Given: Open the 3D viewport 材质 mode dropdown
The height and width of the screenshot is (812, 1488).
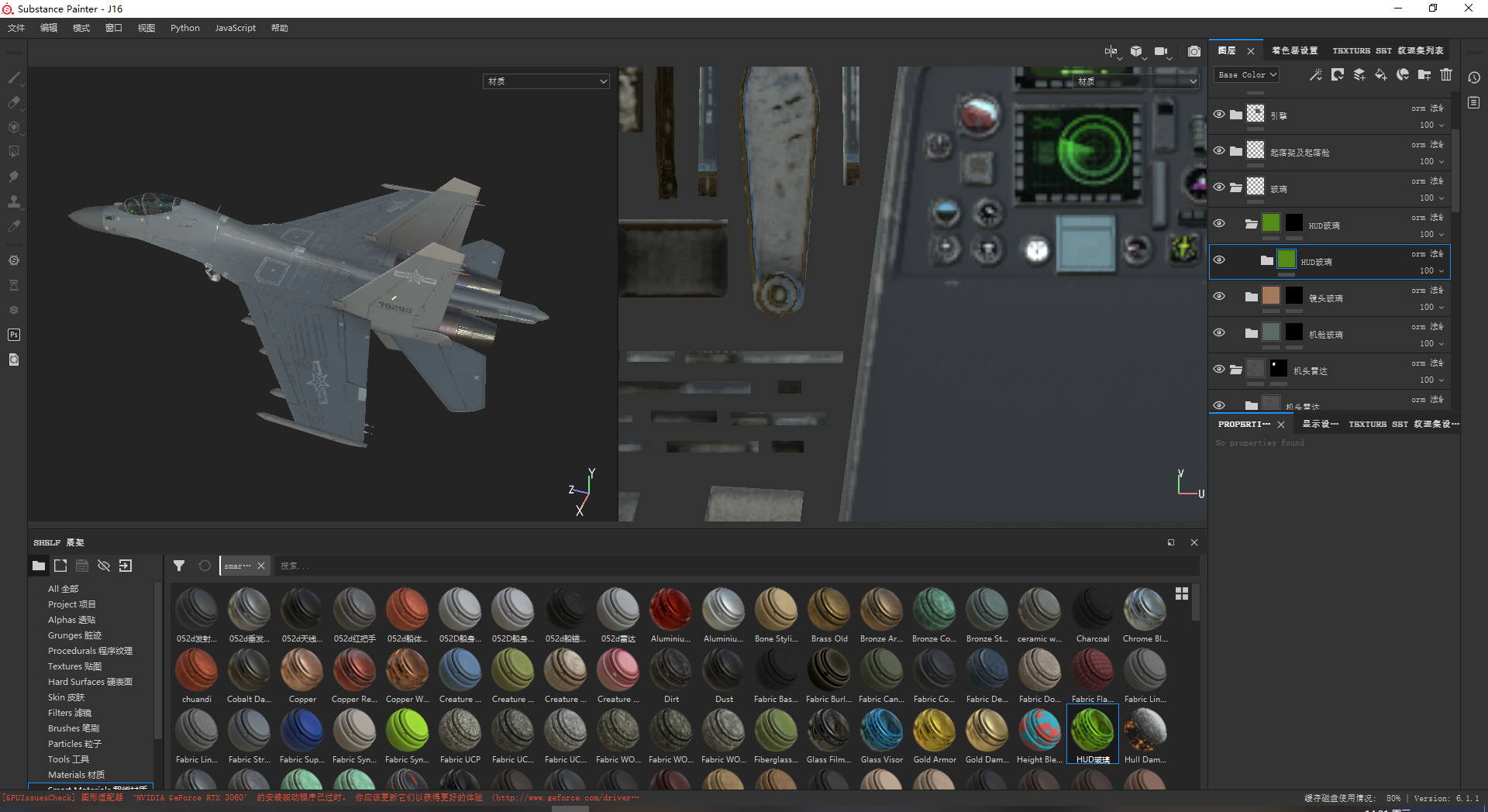Looking at the screenshot, I should click(546, 81).
